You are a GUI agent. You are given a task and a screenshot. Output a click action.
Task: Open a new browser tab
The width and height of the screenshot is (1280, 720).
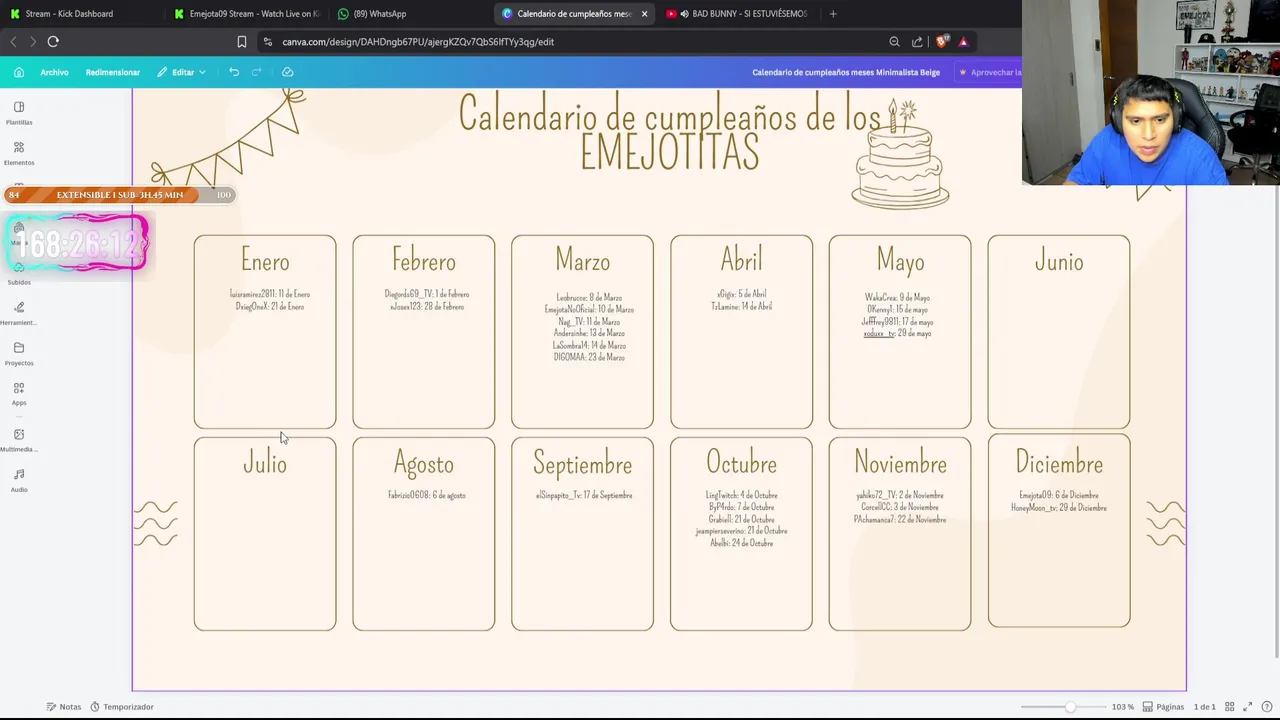tap(833, 14)
